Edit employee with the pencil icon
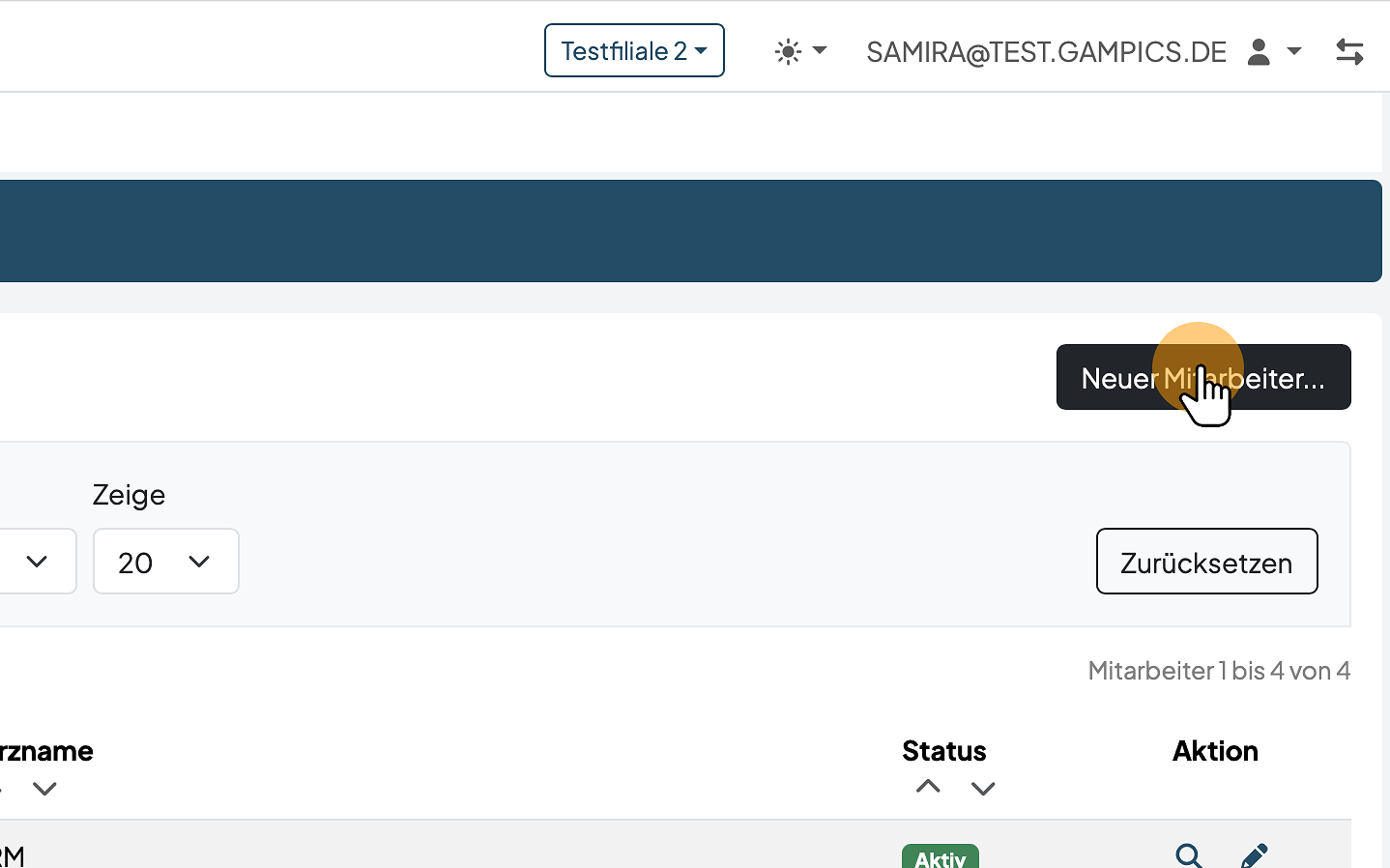 click(x=1254, y=856)
